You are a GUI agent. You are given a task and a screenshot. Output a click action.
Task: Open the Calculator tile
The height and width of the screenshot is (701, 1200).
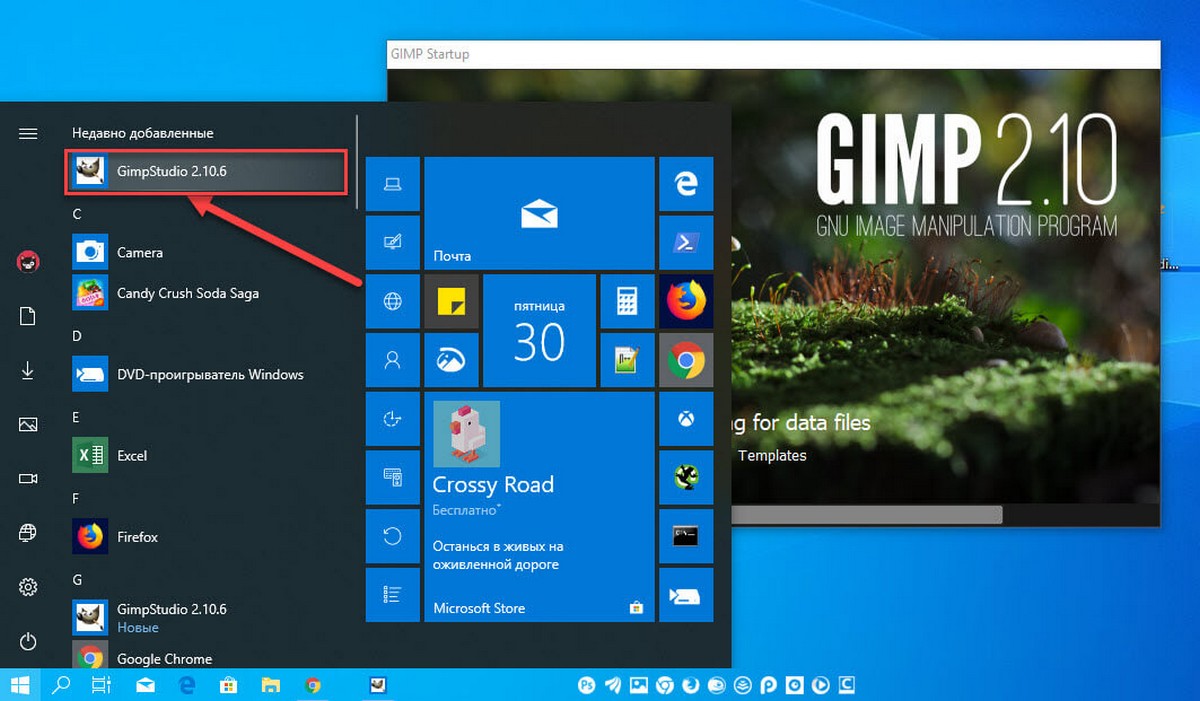point(626,301)
